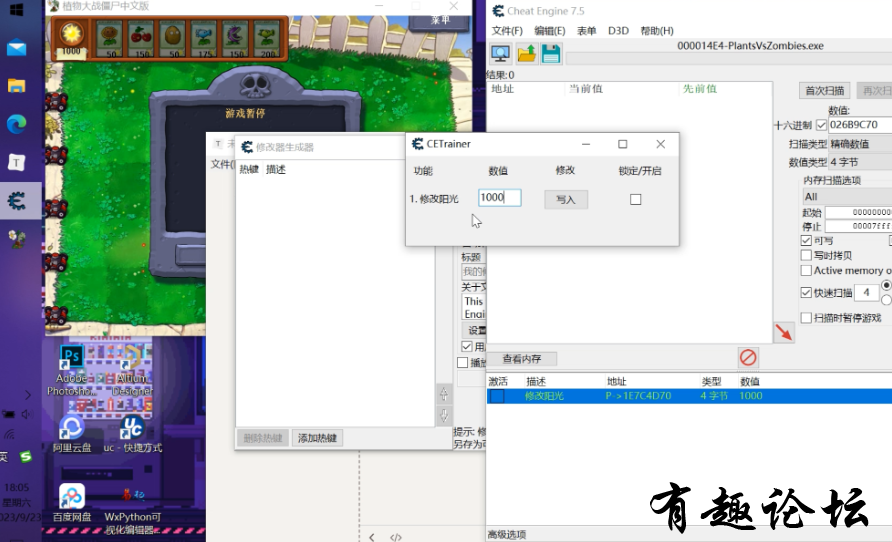
Task: Click the move-up arrow in trainer generator
Action: 444,394
